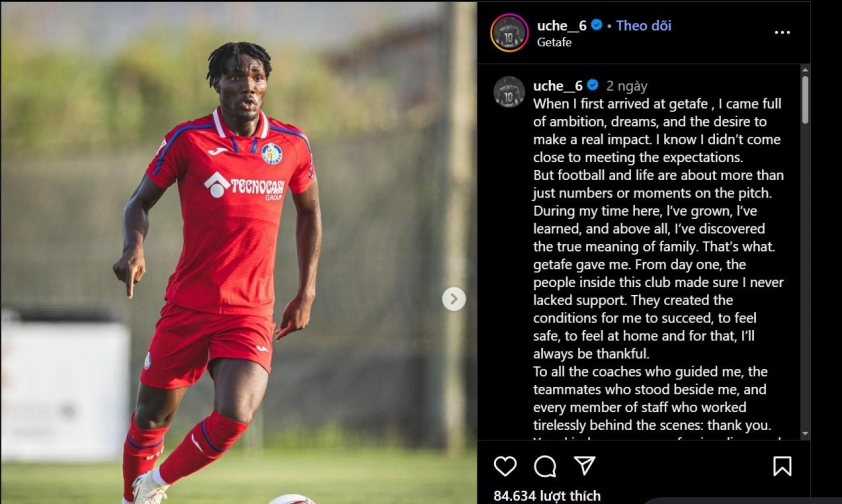Click Theo dõi to follow uche__6
Image resolution: width=842 pixels, height=504 pixels.
(x=643, y=25)
